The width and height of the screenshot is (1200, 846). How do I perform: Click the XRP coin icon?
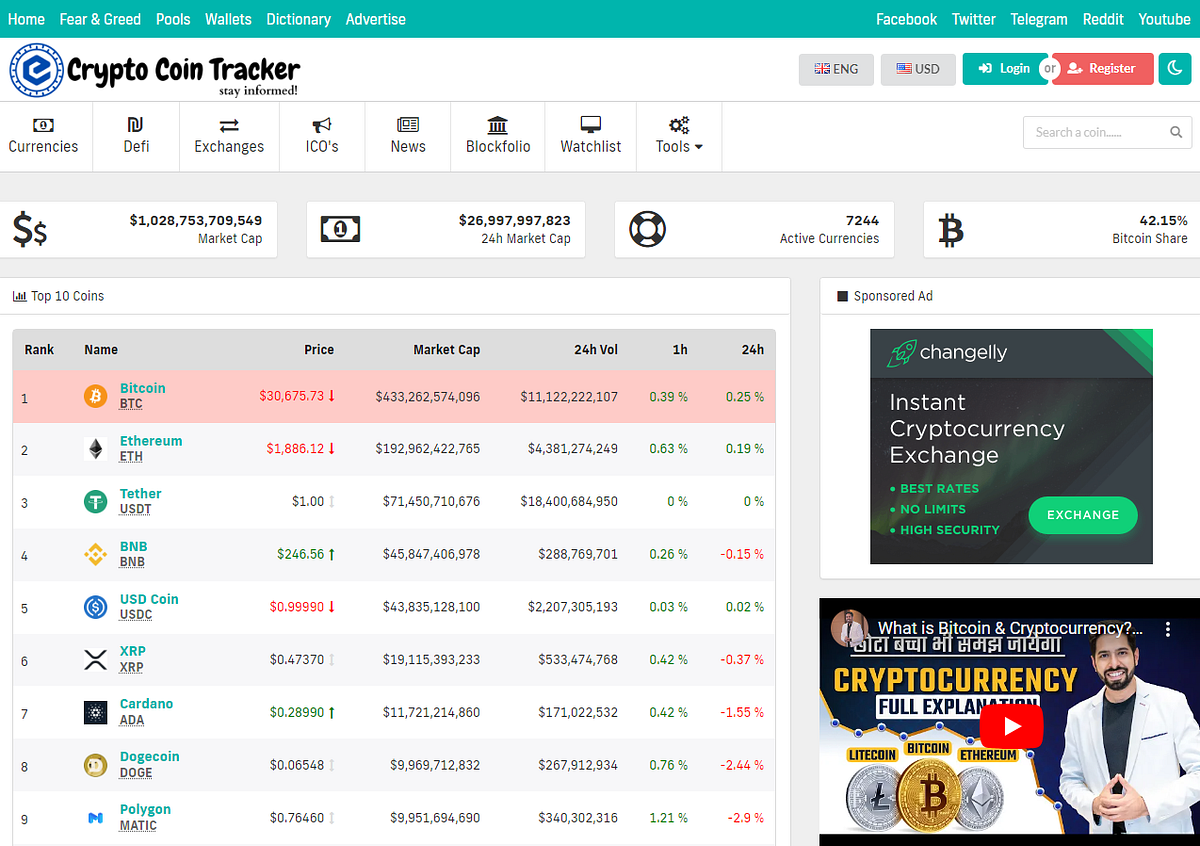95,660
